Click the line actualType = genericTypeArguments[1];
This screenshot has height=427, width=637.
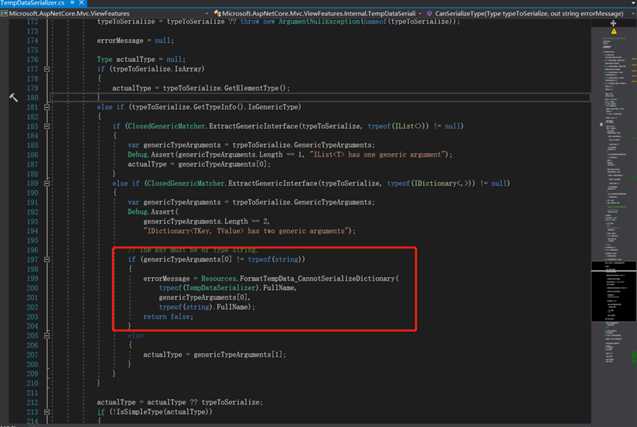214,355
